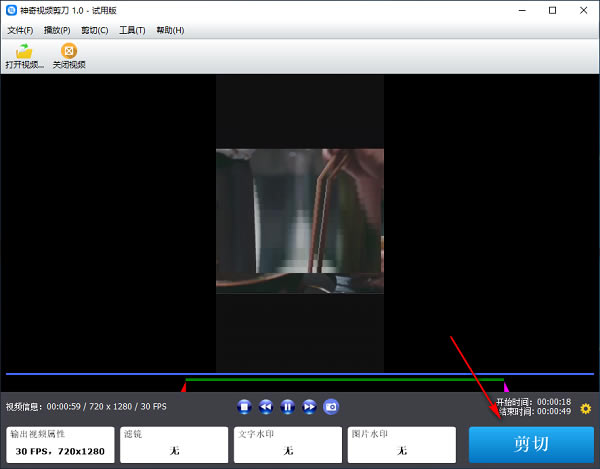The height and width of the screenshot is (469, 600).
Task: Open the 工具(T) menu
Action: (x=132, y=30)
